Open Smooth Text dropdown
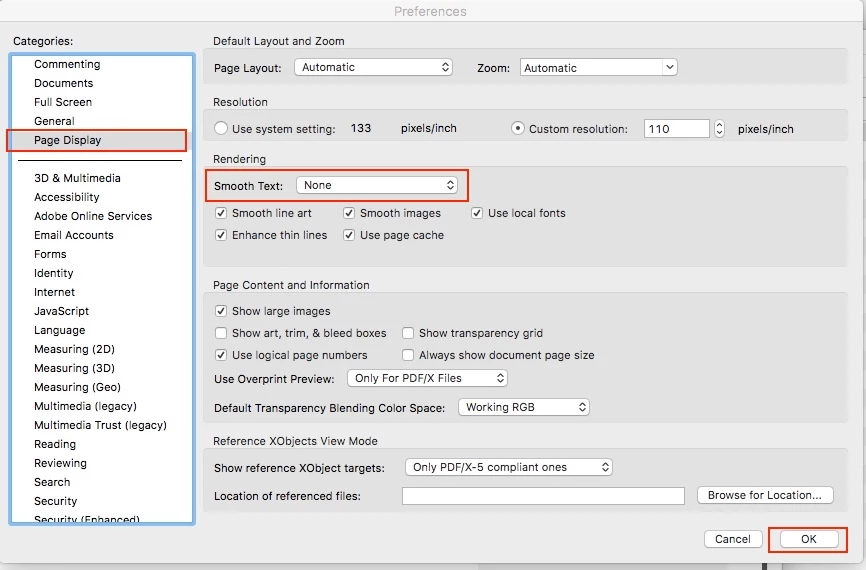 pyautogui.click(x=377, y=185)
